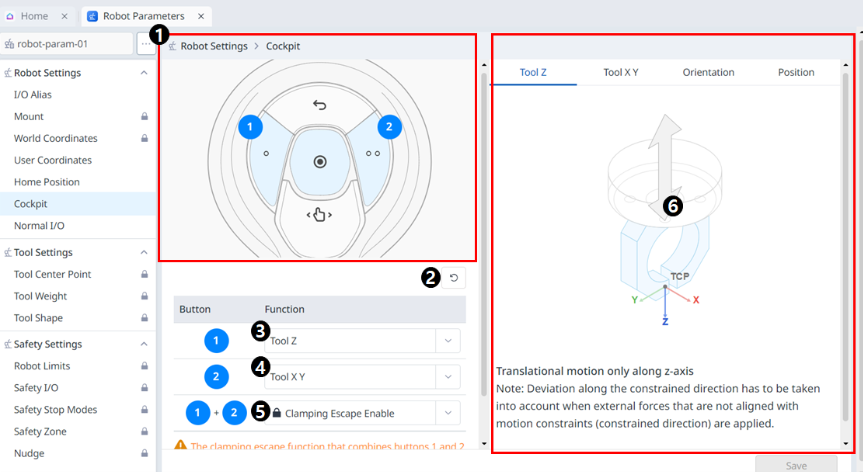Switch to the Orientation tab
The image size is (863, 472).
coord(708,72)
